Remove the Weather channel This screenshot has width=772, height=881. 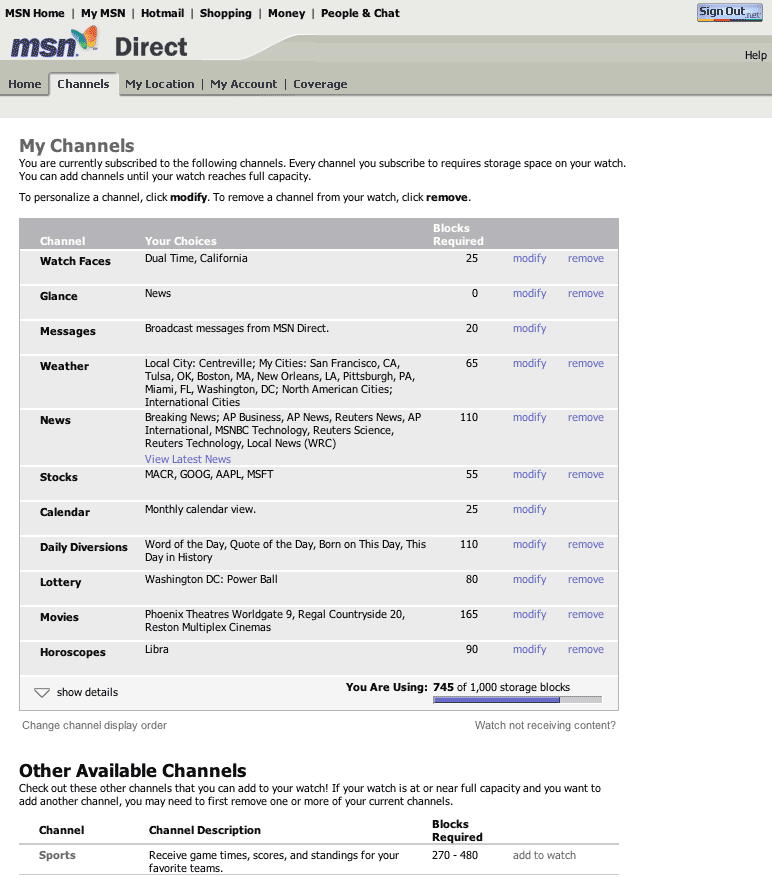tap(585, 364)
